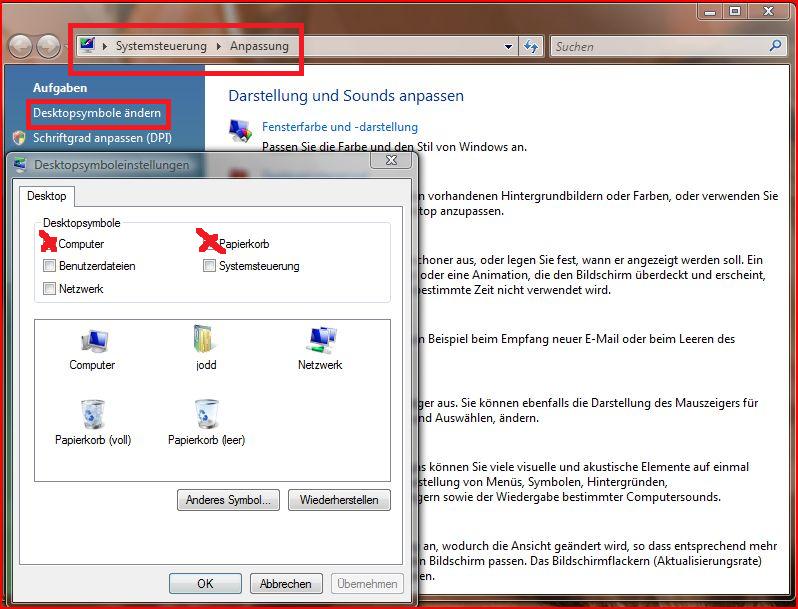
Task: Click the Aufgaben sidebar heading
Action: (60, 88)
